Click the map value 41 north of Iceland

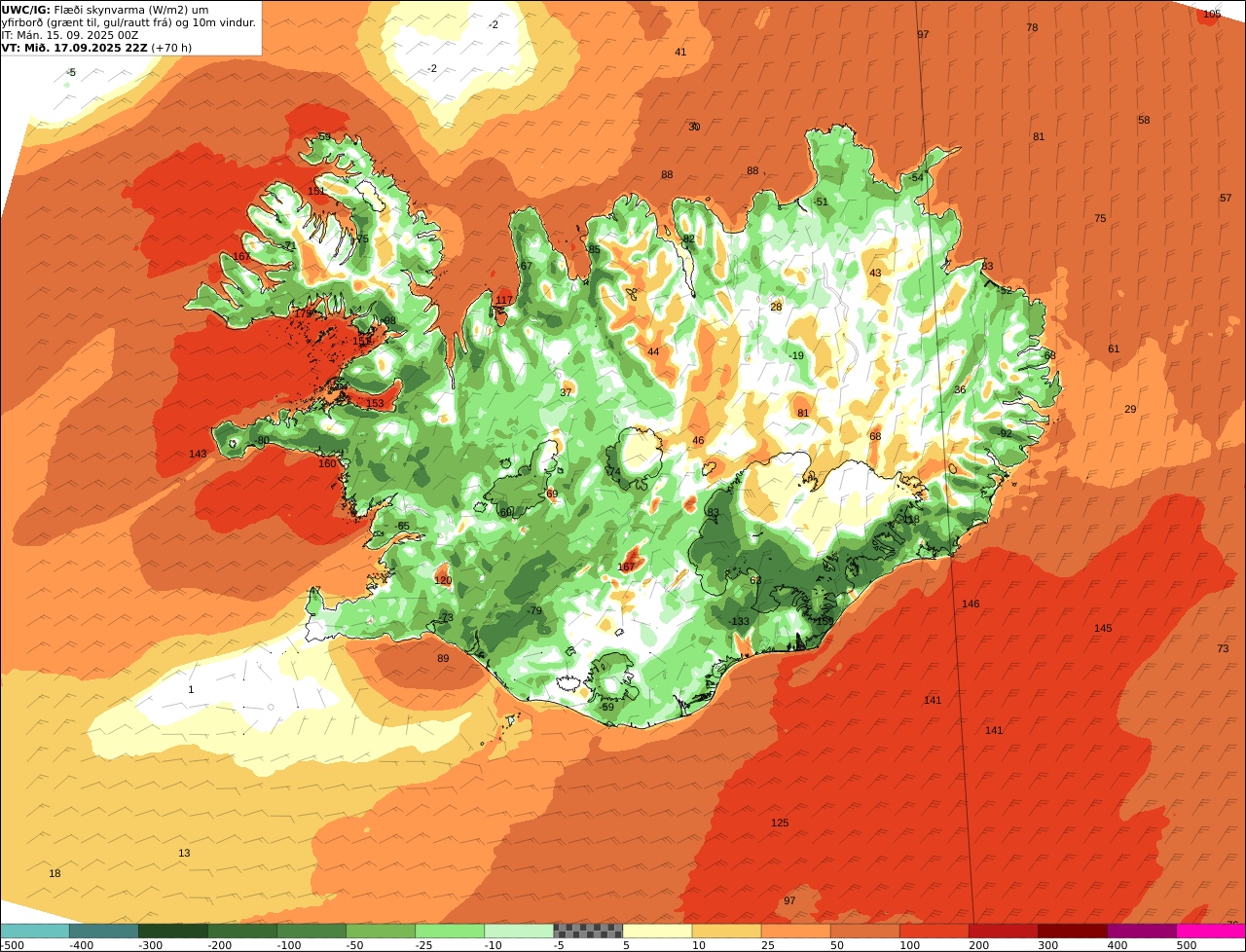[x=680, y=52]
